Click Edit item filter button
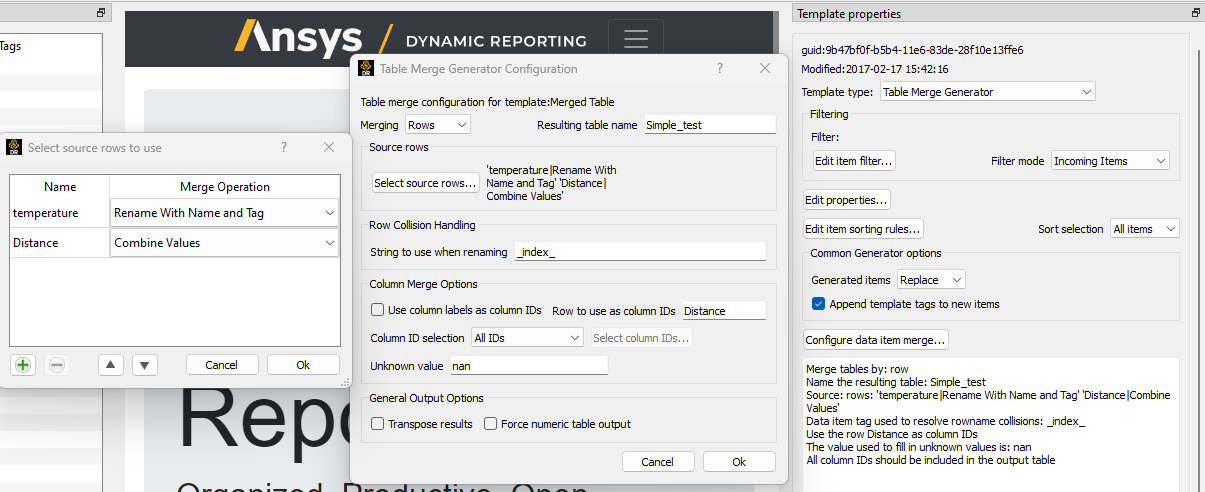 [x=853, y=161]
